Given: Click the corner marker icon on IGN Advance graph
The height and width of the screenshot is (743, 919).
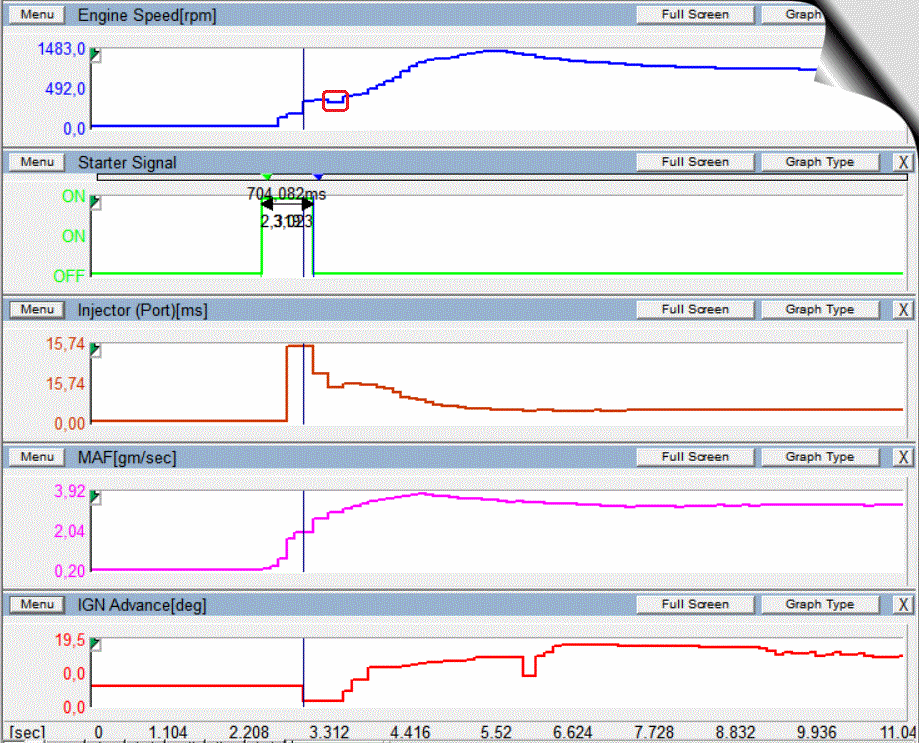Looking at the screenshot, I should tap(96, 644).
